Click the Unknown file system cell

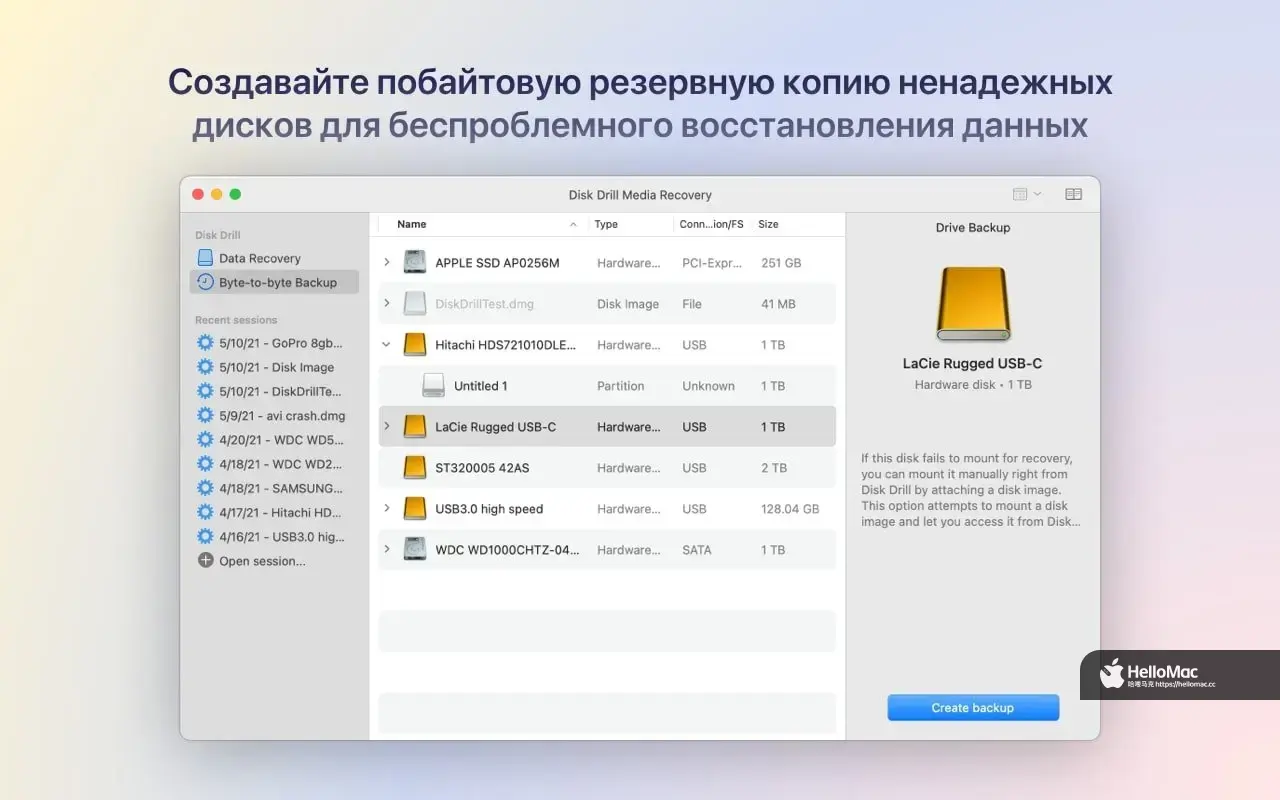708,386
